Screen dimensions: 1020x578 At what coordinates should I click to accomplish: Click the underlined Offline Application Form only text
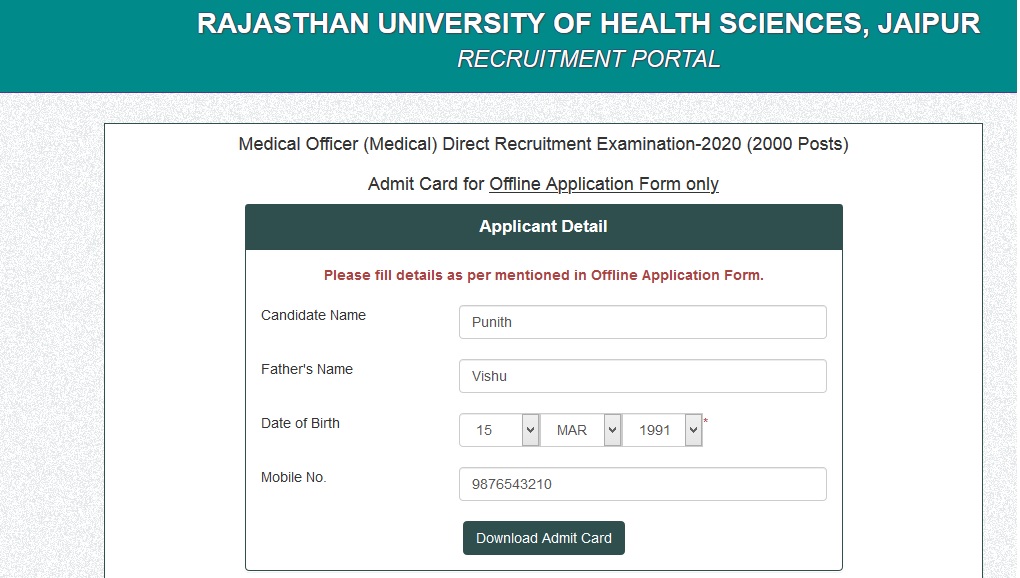[604, 184]
